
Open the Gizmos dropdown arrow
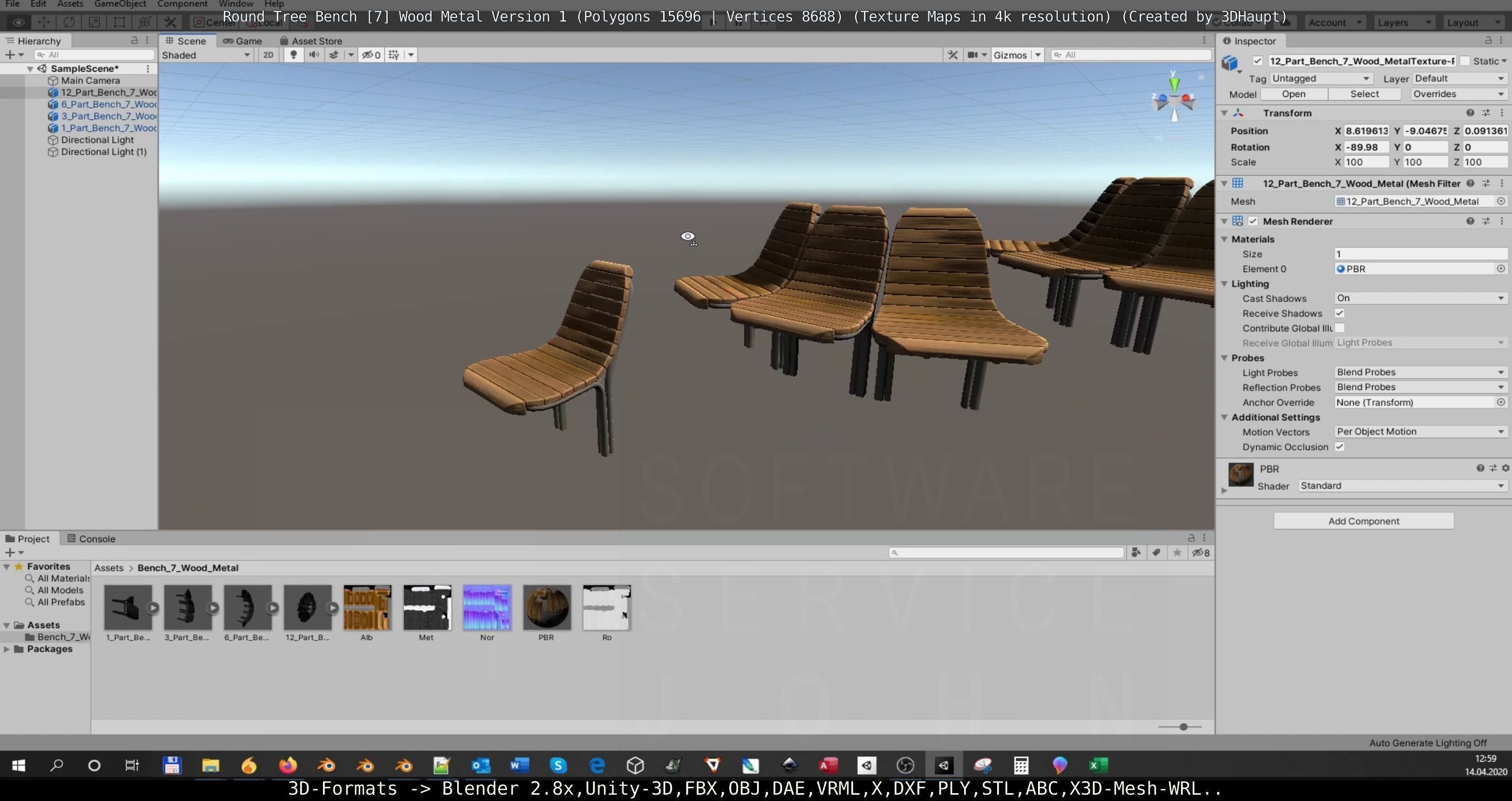[1038, 55]
